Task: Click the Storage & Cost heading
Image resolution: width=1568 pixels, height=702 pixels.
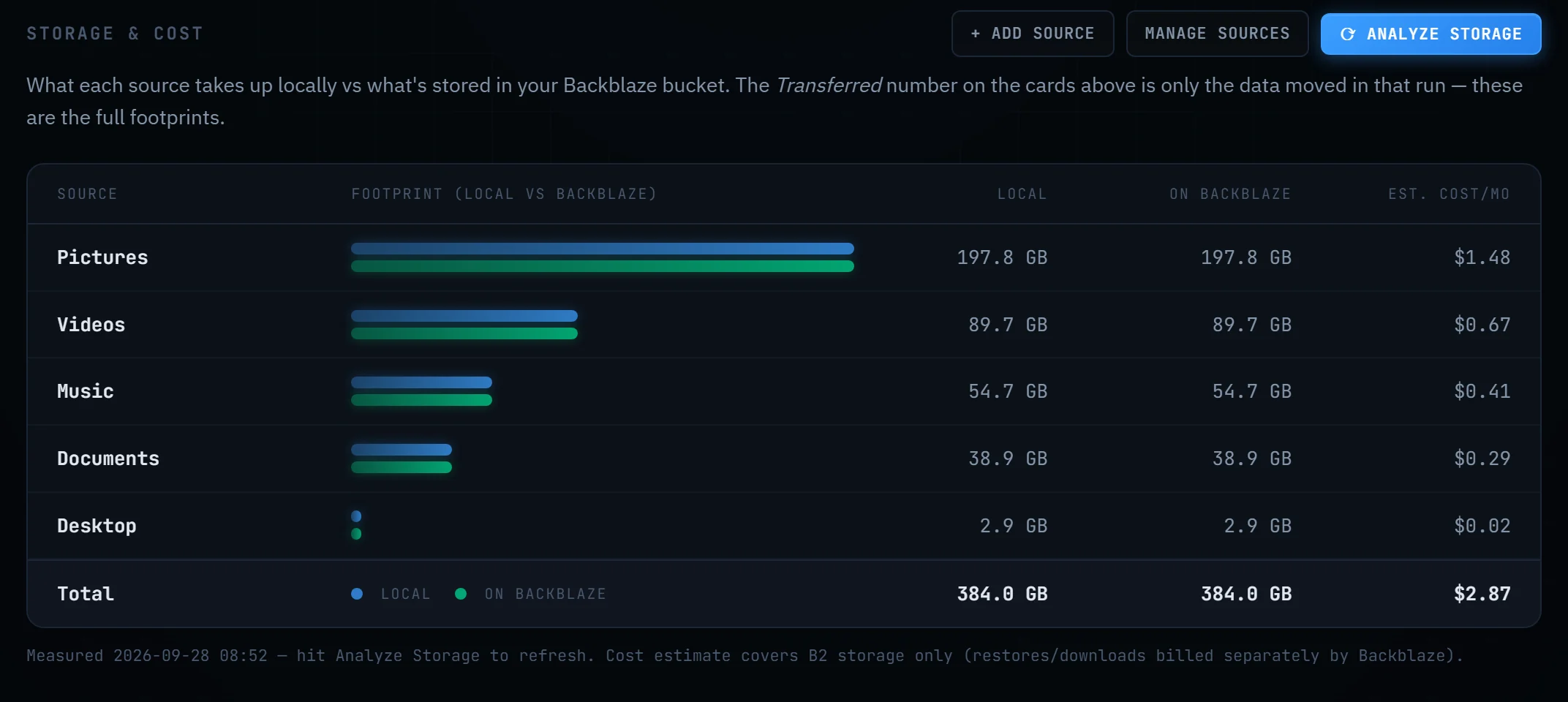Action: coord(115,34)
